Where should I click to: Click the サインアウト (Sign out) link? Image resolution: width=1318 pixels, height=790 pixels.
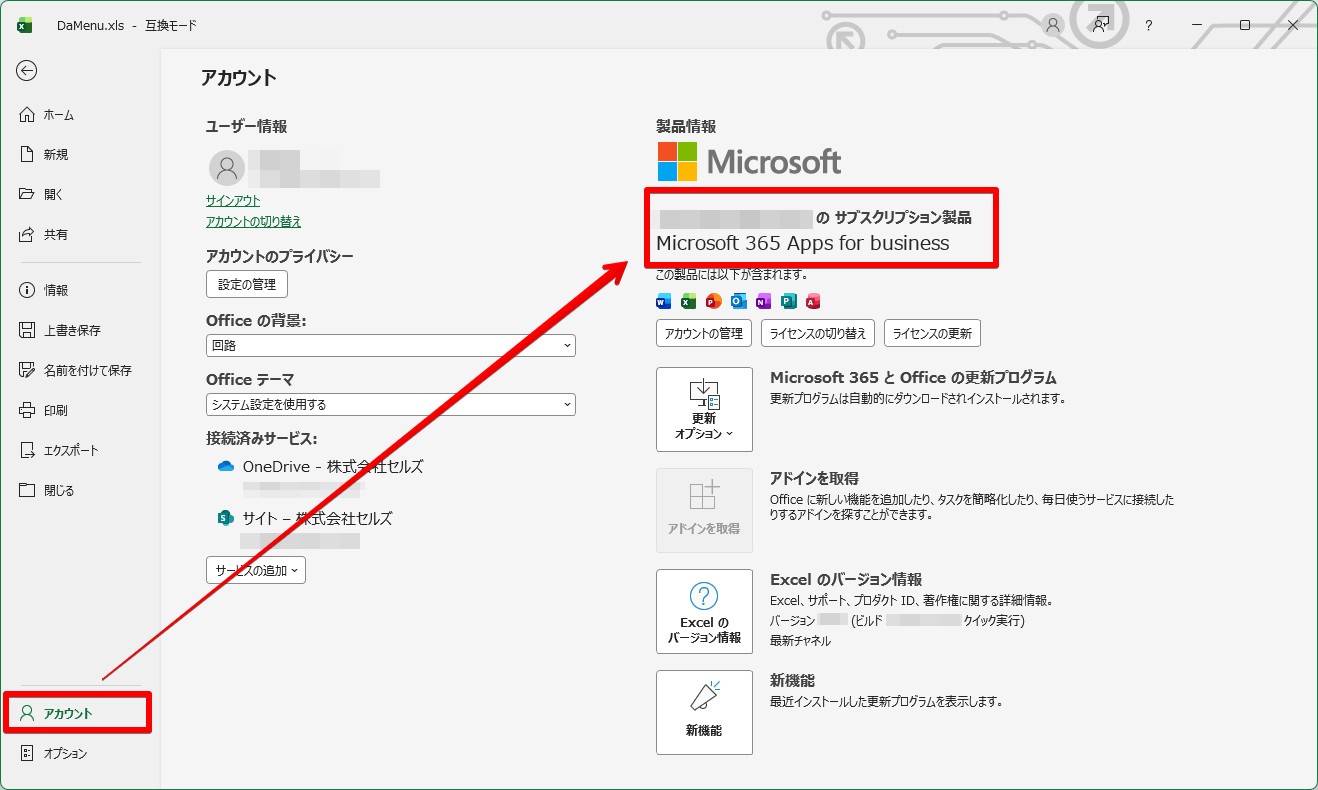233,201
